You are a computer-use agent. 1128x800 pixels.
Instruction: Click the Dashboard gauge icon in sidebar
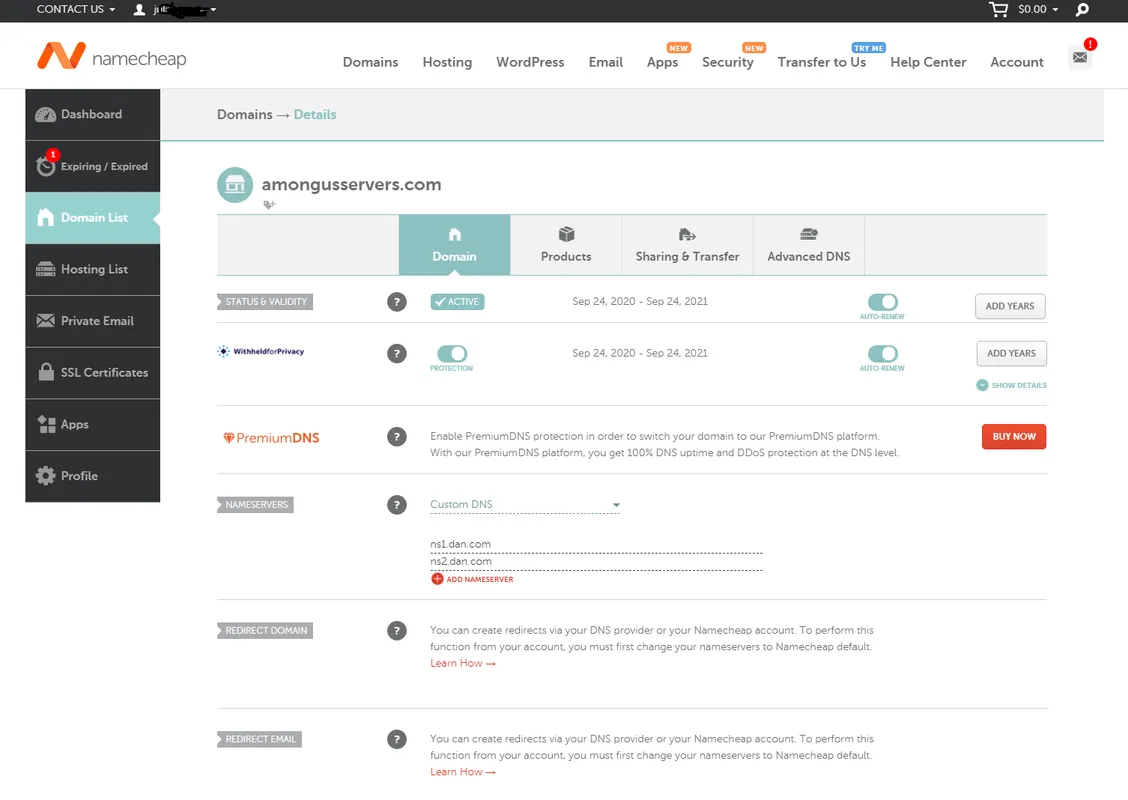[x=45, y=114]
